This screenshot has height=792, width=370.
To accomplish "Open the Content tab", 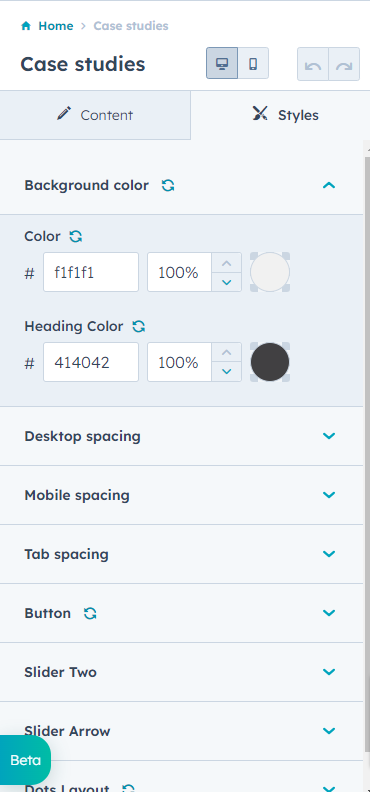I will [95, 115].
